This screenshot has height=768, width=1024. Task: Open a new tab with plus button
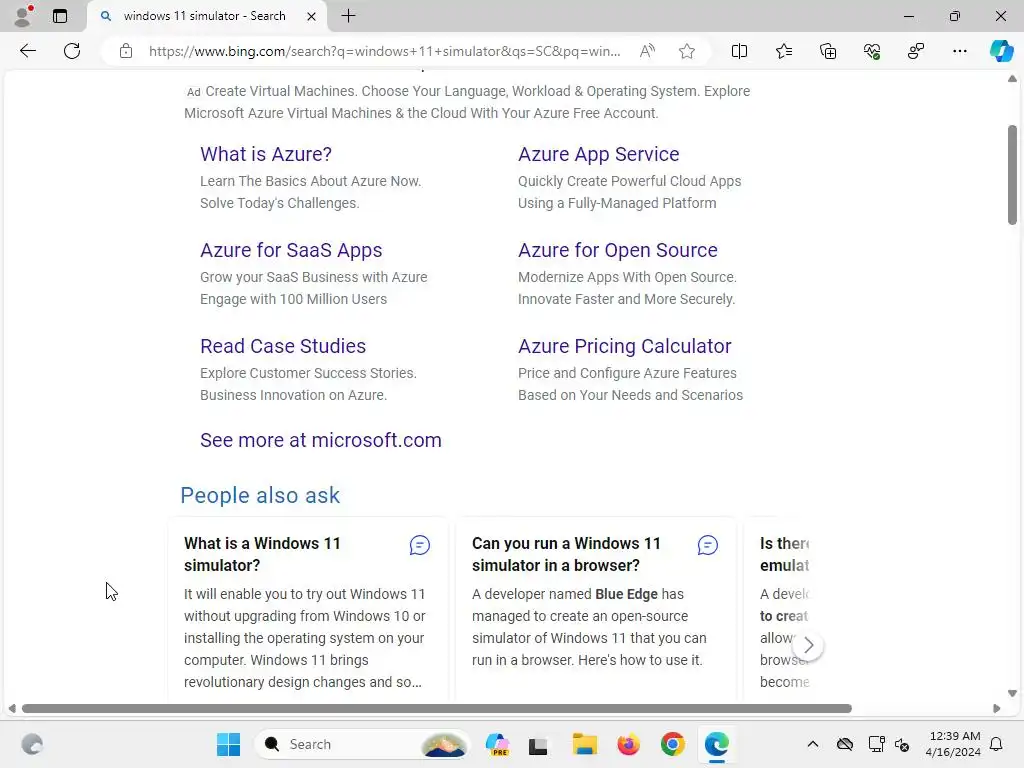coord(349,16)
